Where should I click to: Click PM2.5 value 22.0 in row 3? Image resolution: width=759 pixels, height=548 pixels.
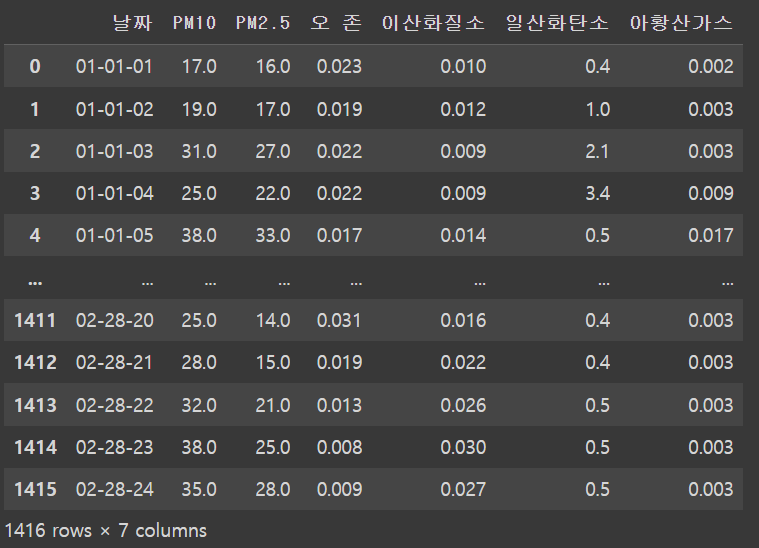click(x=273, y=193)
